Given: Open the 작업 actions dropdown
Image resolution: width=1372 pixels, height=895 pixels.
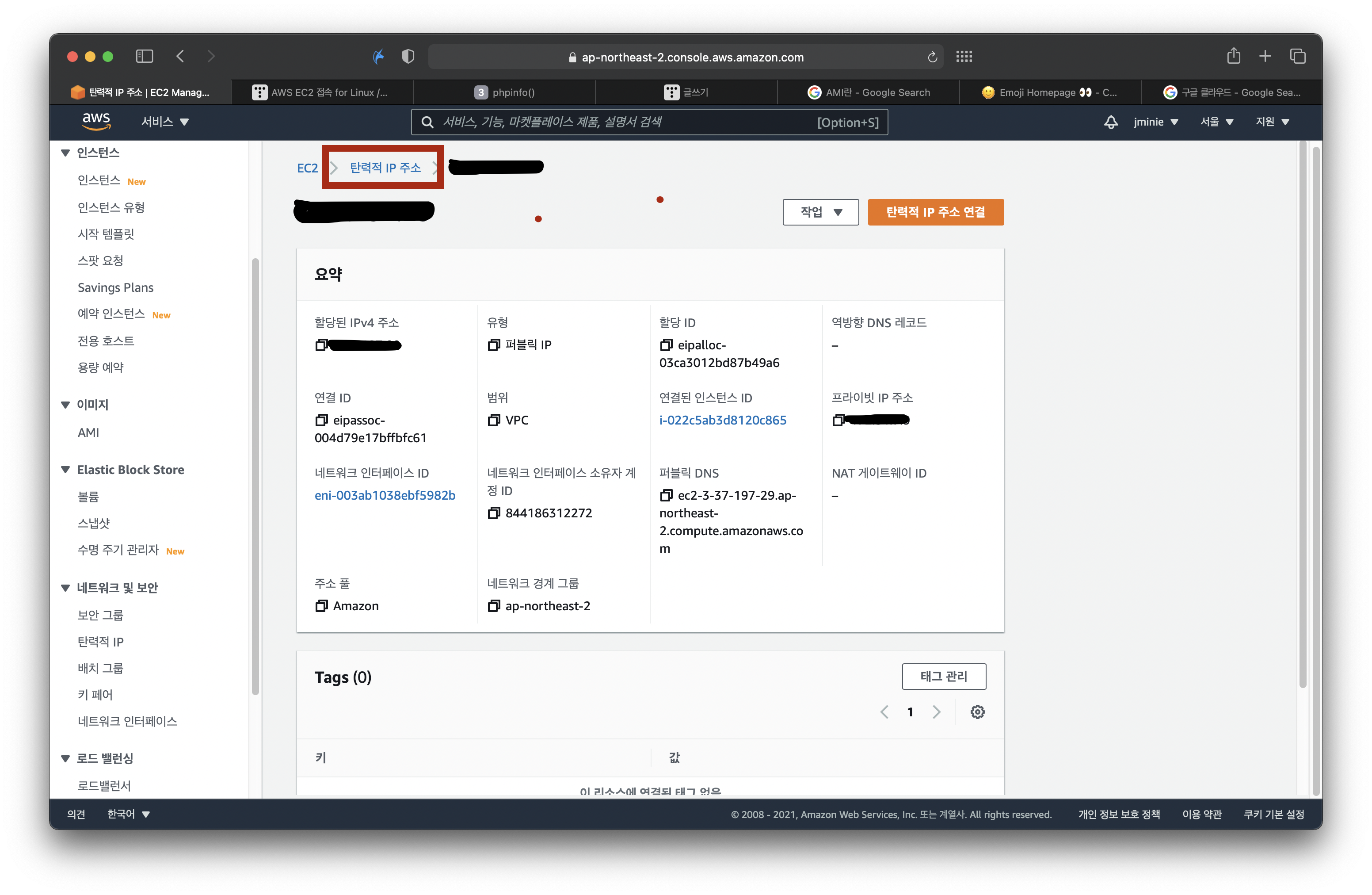Looking at the screenshot, I should point(820,212).
